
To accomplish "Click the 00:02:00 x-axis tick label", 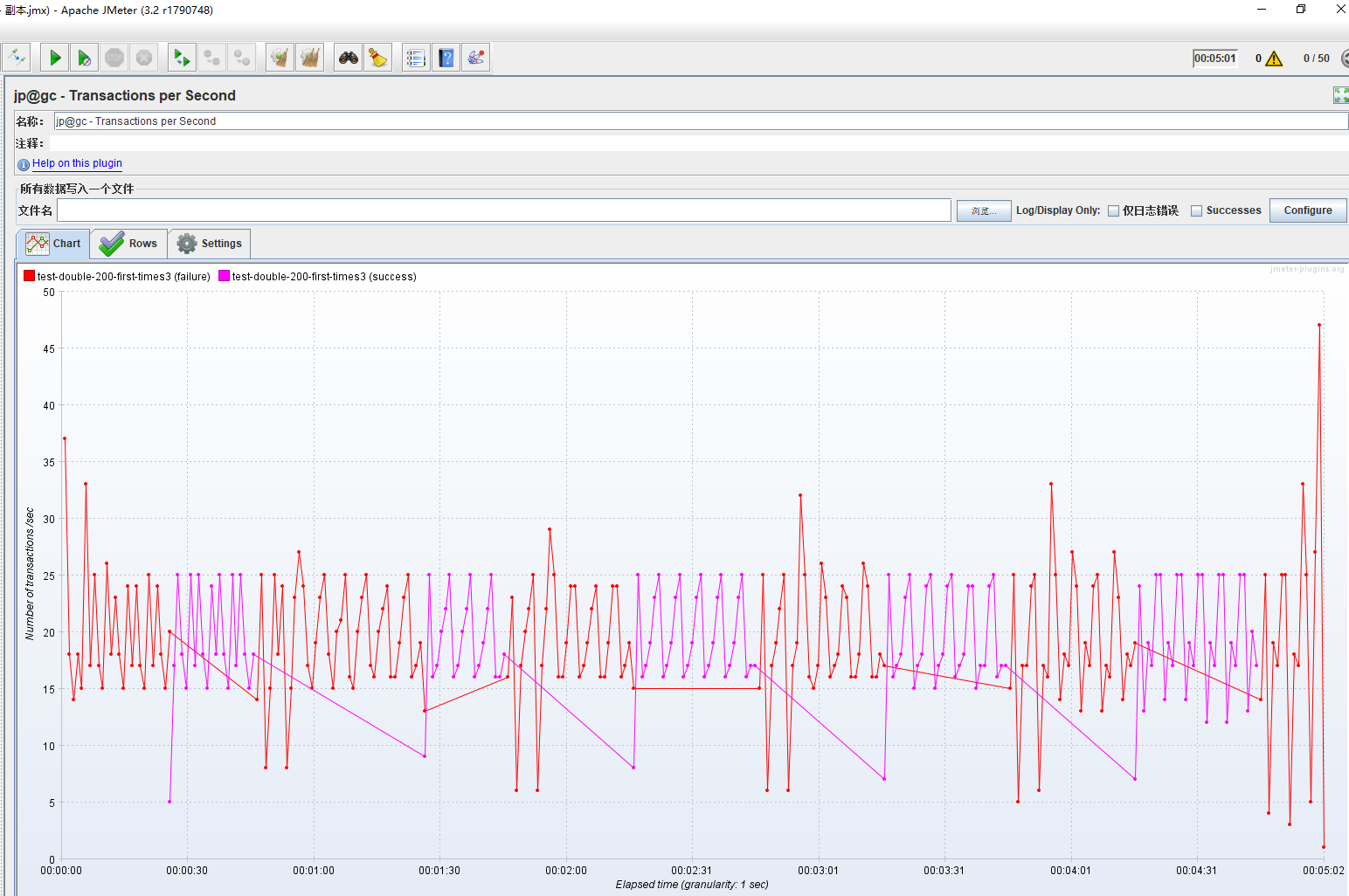I will 566,871.
